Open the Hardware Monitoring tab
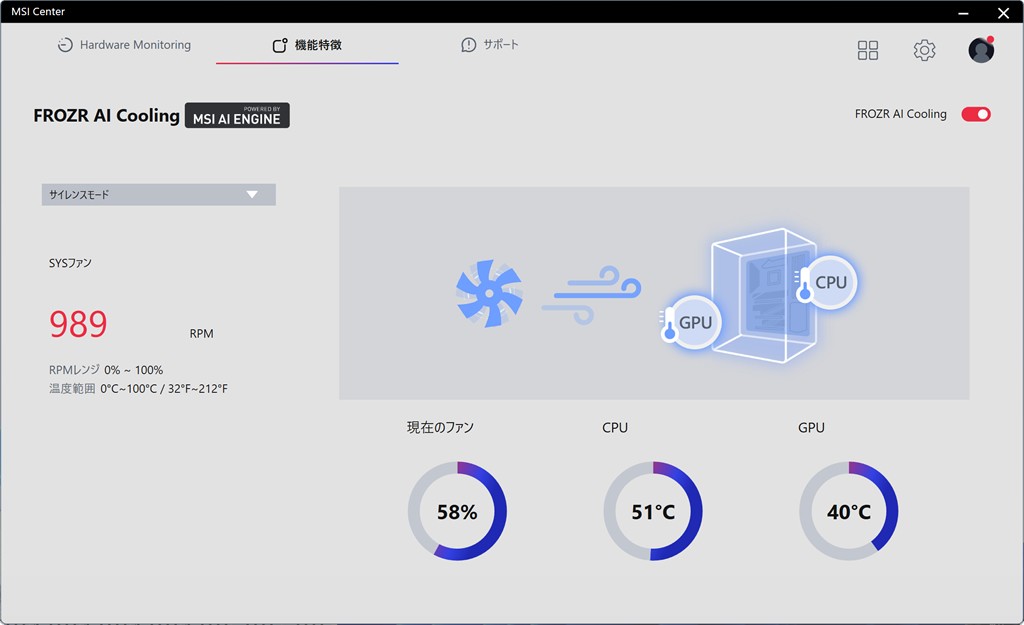The width and height of the screenshot is (1024, 625). tap(124, 45)
